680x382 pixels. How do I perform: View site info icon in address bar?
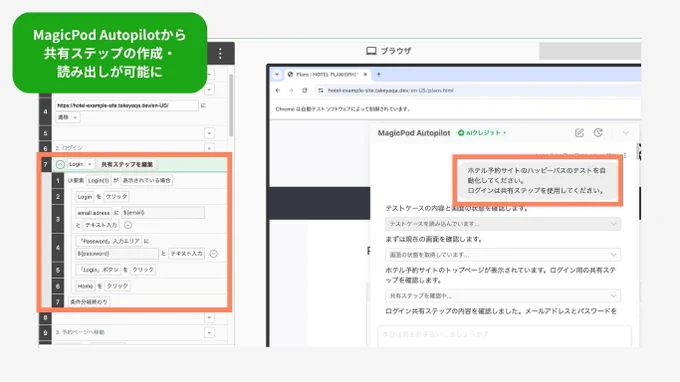320,90
